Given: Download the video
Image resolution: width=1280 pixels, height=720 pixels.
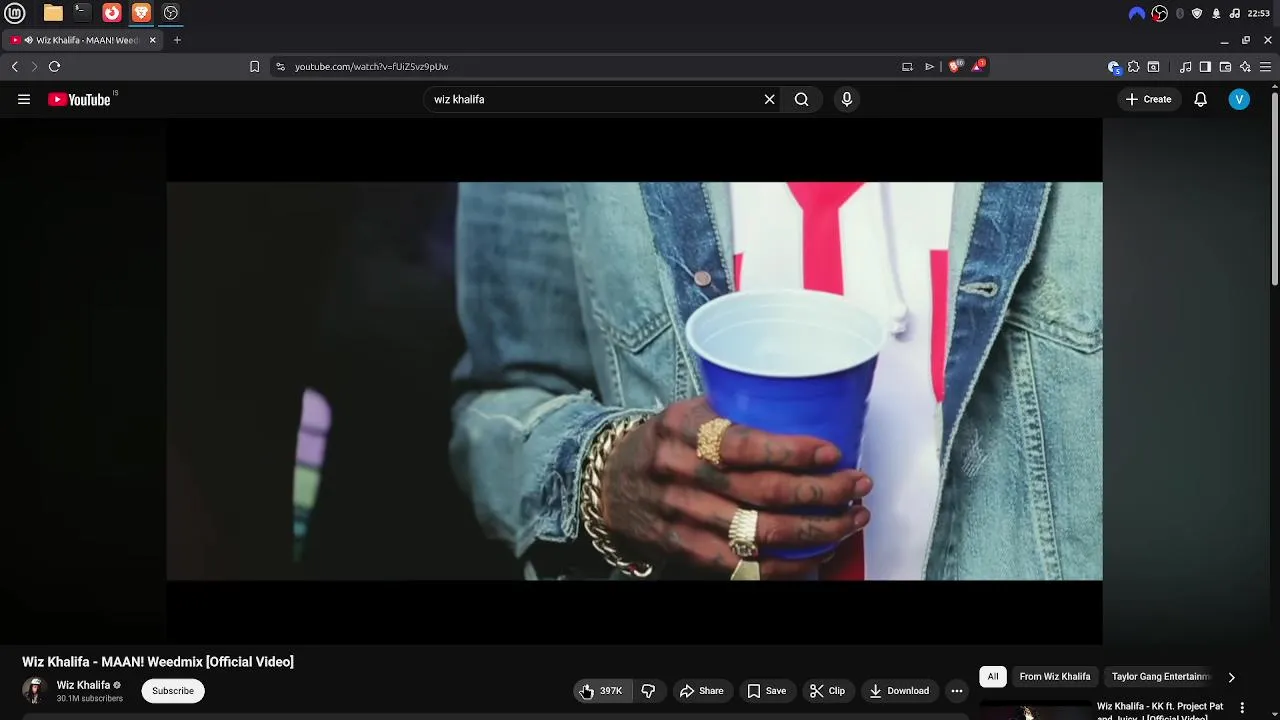Looking at the screenshot, I should [x=899, y=691].
